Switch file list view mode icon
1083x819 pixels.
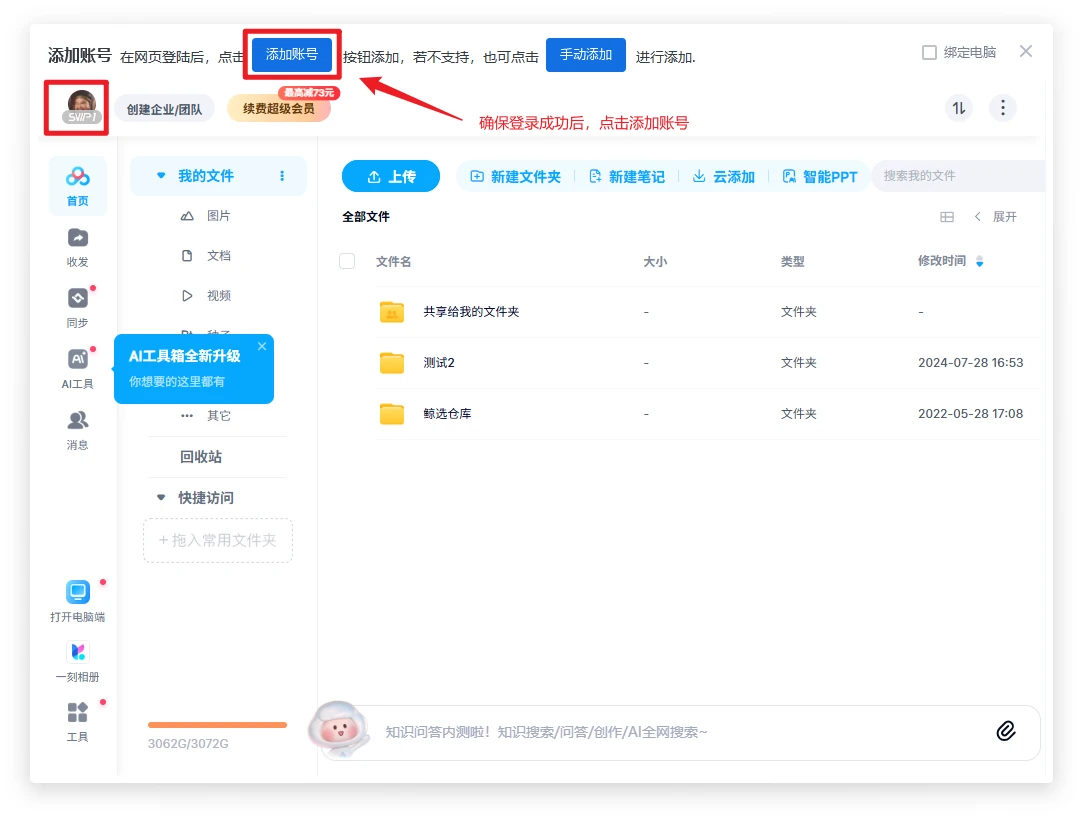pyautogui.click(x=947, y=217)
